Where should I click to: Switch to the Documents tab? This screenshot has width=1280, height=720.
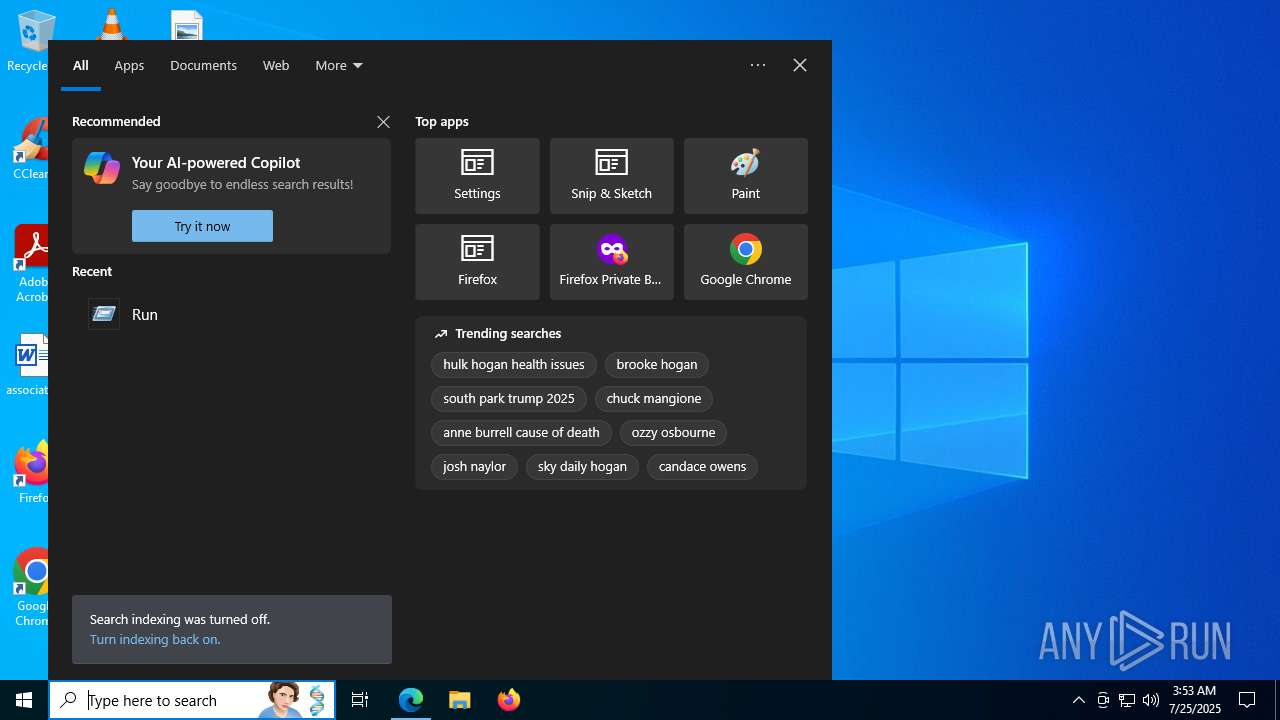(203, 65)
